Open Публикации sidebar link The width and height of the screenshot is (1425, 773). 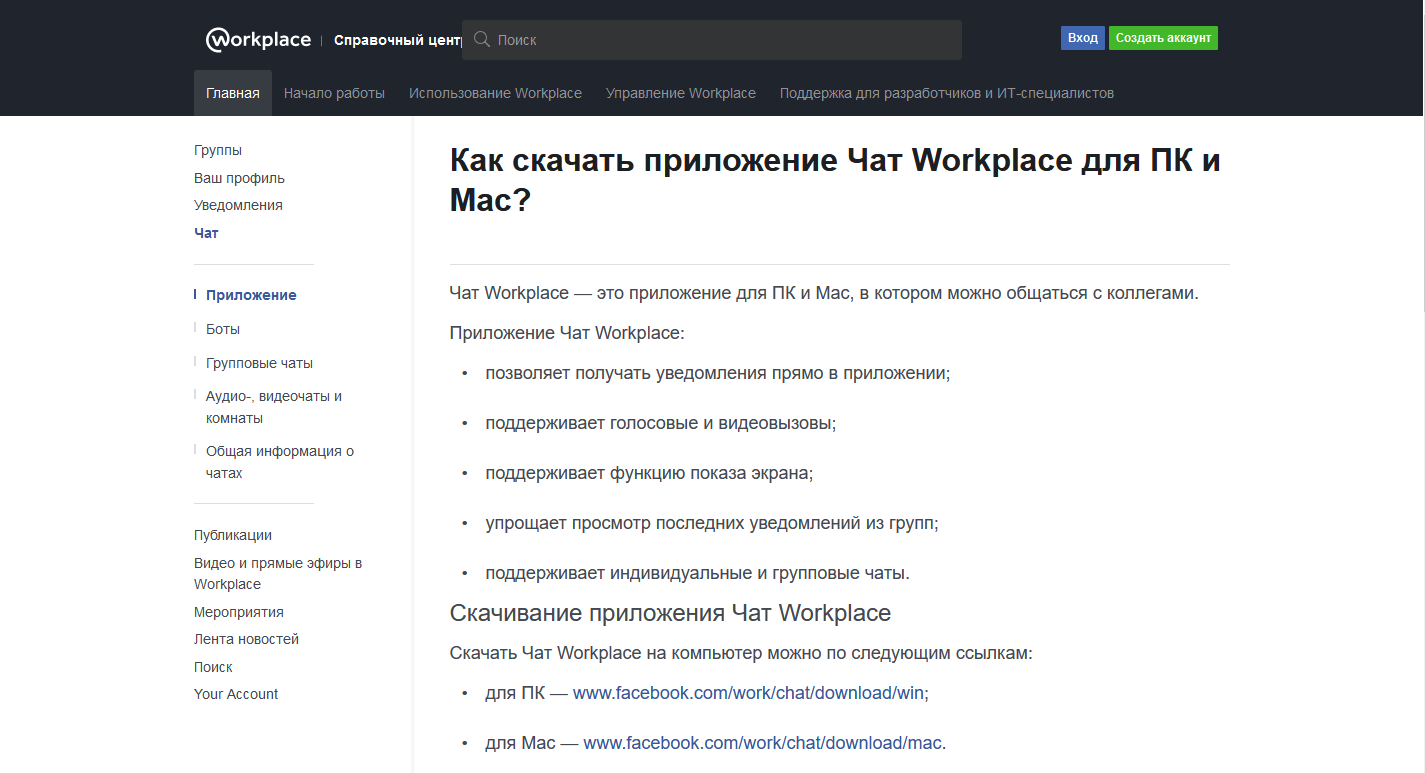233,535
